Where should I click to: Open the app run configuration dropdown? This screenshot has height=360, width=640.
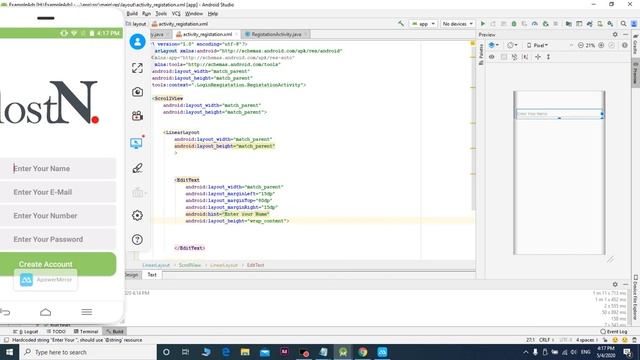(x=423, y=24)
